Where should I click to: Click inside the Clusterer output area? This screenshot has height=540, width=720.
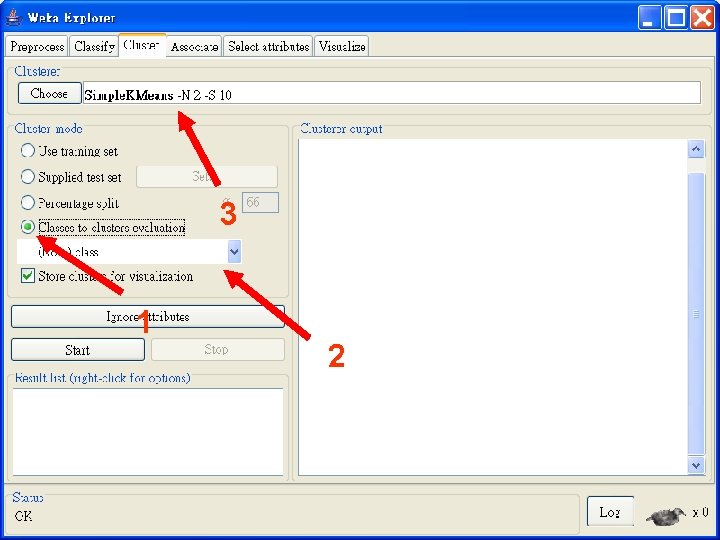pyautogui.click(x=493, y=307)
